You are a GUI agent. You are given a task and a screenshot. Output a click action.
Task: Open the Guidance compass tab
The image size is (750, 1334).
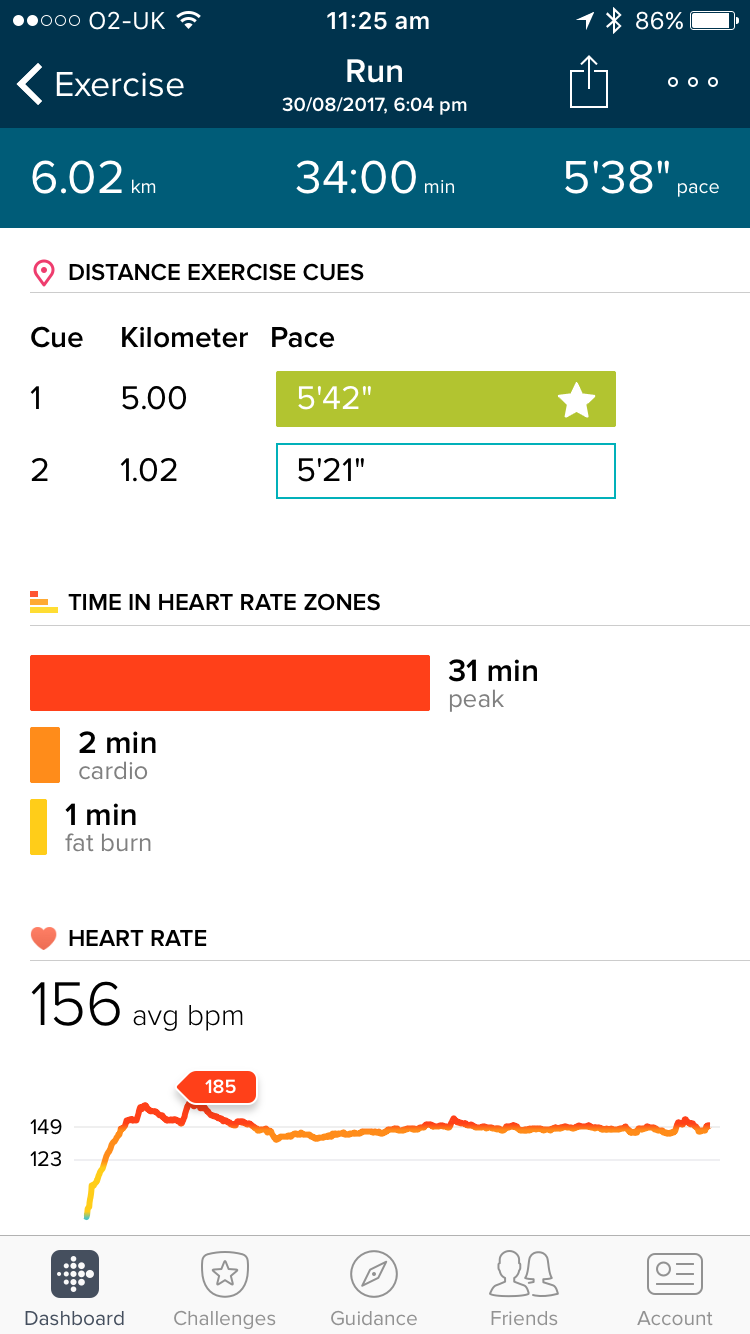click(374, 1288)
